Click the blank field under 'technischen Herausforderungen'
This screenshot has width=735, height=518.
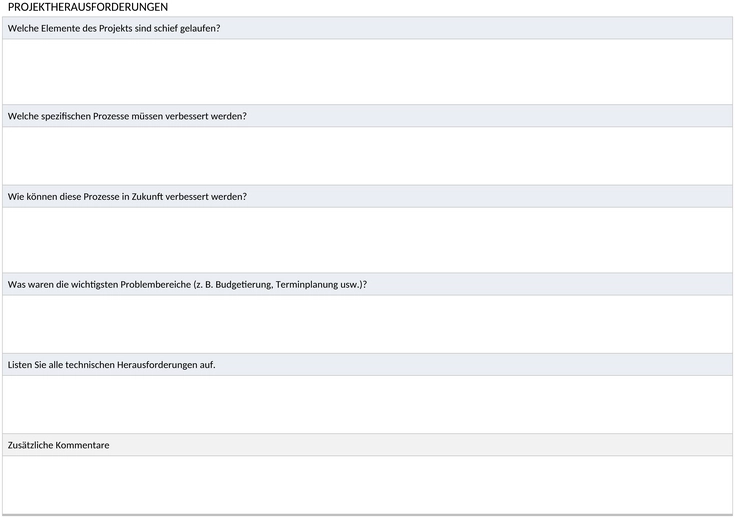tap(368, 404)
